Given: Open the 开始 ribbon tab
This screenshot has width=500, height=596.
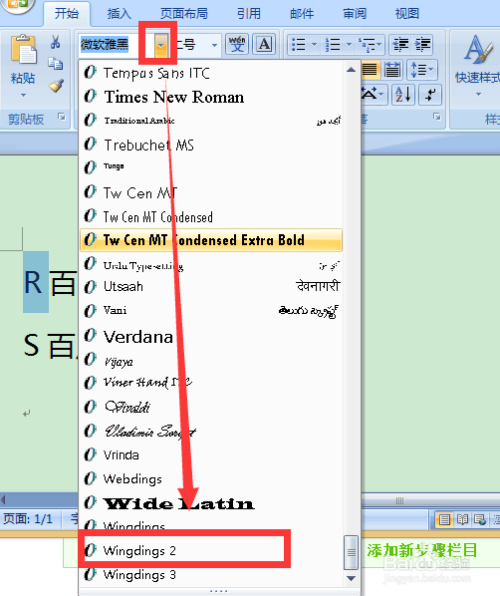Looking at the screenshot, I should coord(67,14).
